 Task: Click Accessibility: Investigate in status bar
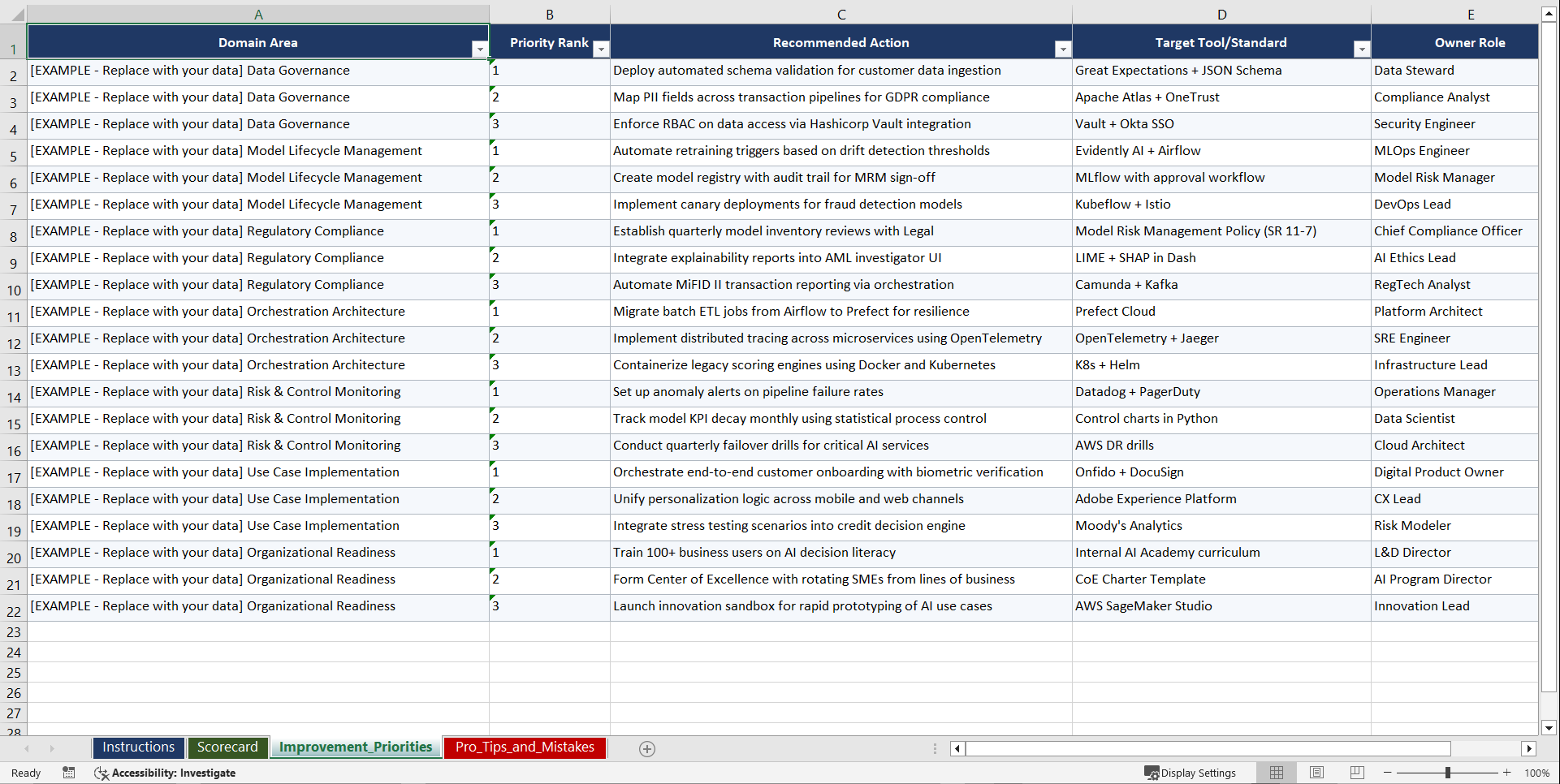coord(175,773)
